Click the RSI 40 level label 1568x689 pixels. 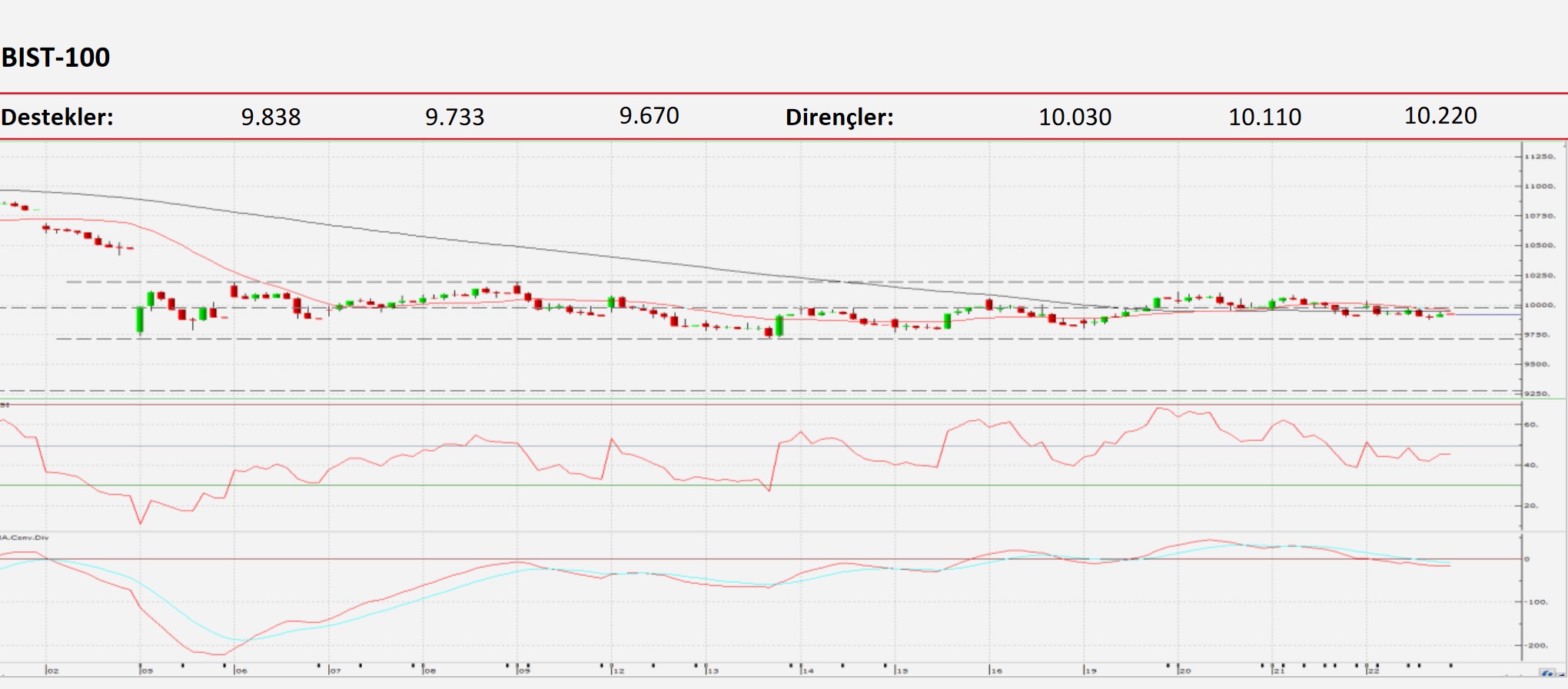coord(1531,465)
